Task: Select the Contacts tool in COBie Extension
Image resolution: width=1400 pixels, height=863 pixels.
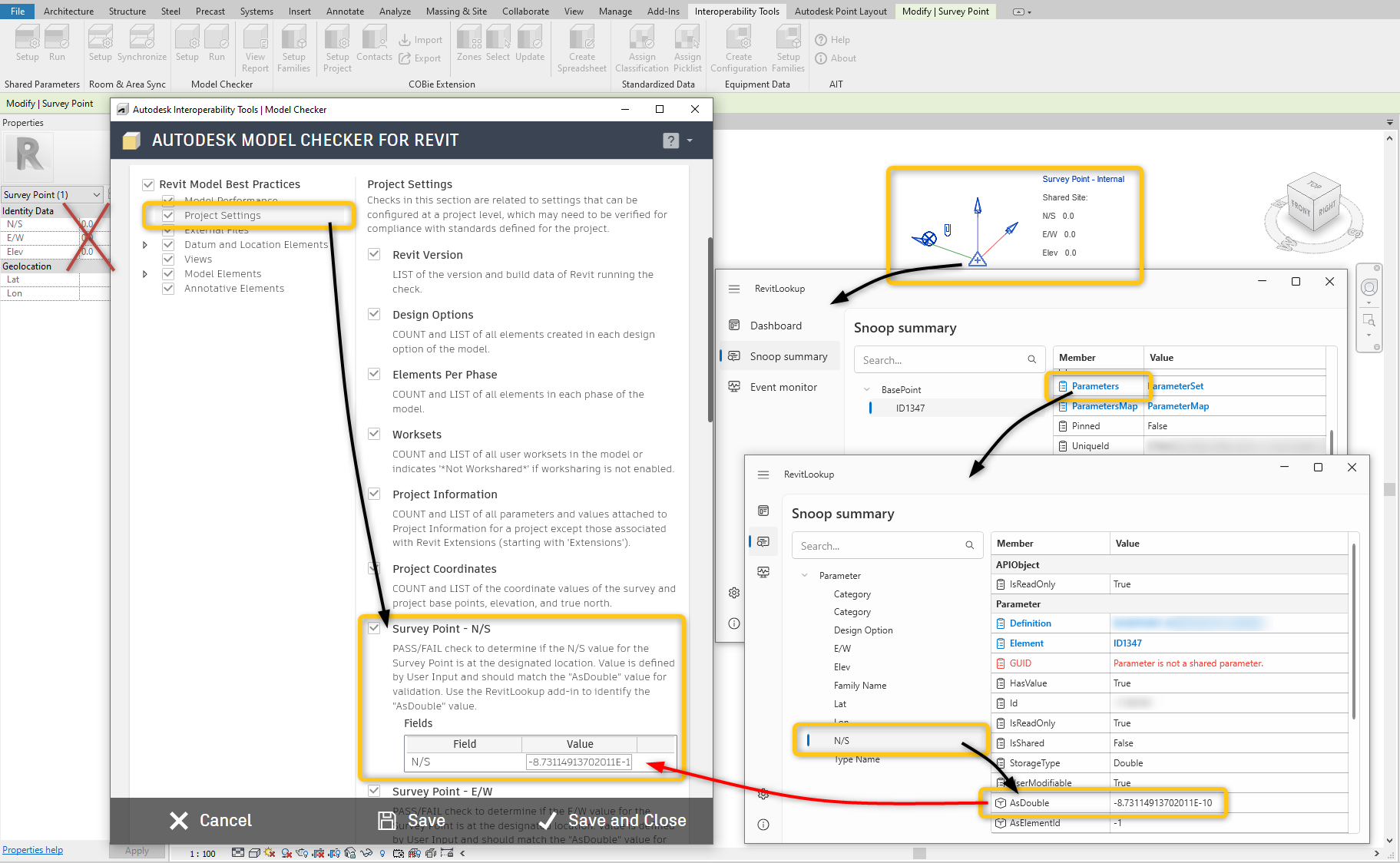Action: (x=374, y=45)
